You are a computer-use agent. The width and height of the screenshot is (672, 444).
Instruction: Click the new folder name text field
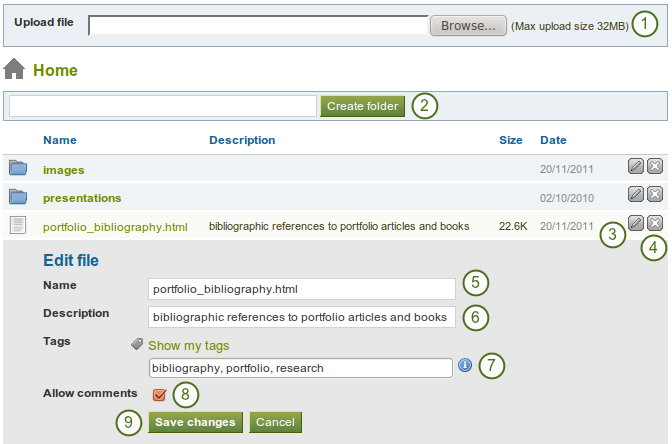click(163, 106)
